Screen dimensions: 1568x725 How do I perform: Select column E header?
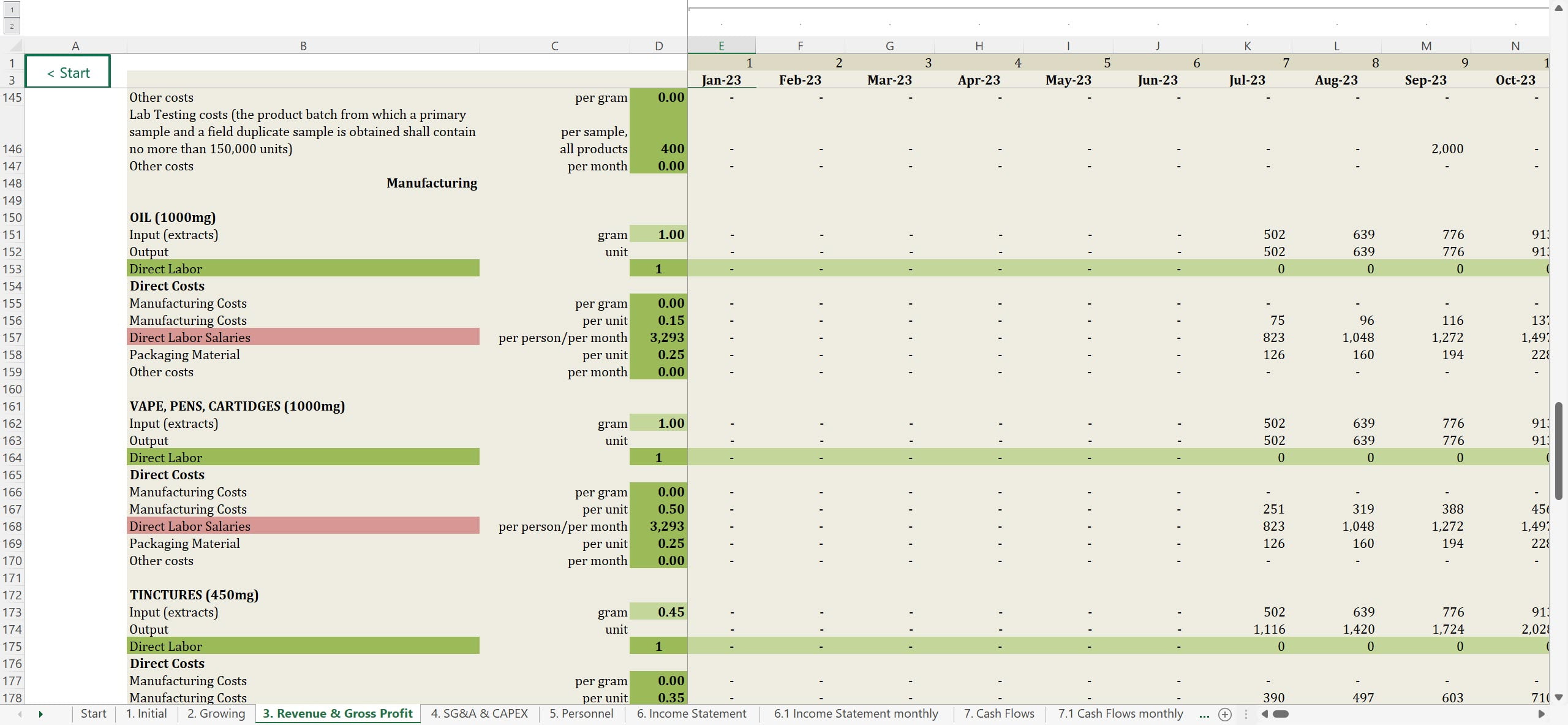[721, 46]
